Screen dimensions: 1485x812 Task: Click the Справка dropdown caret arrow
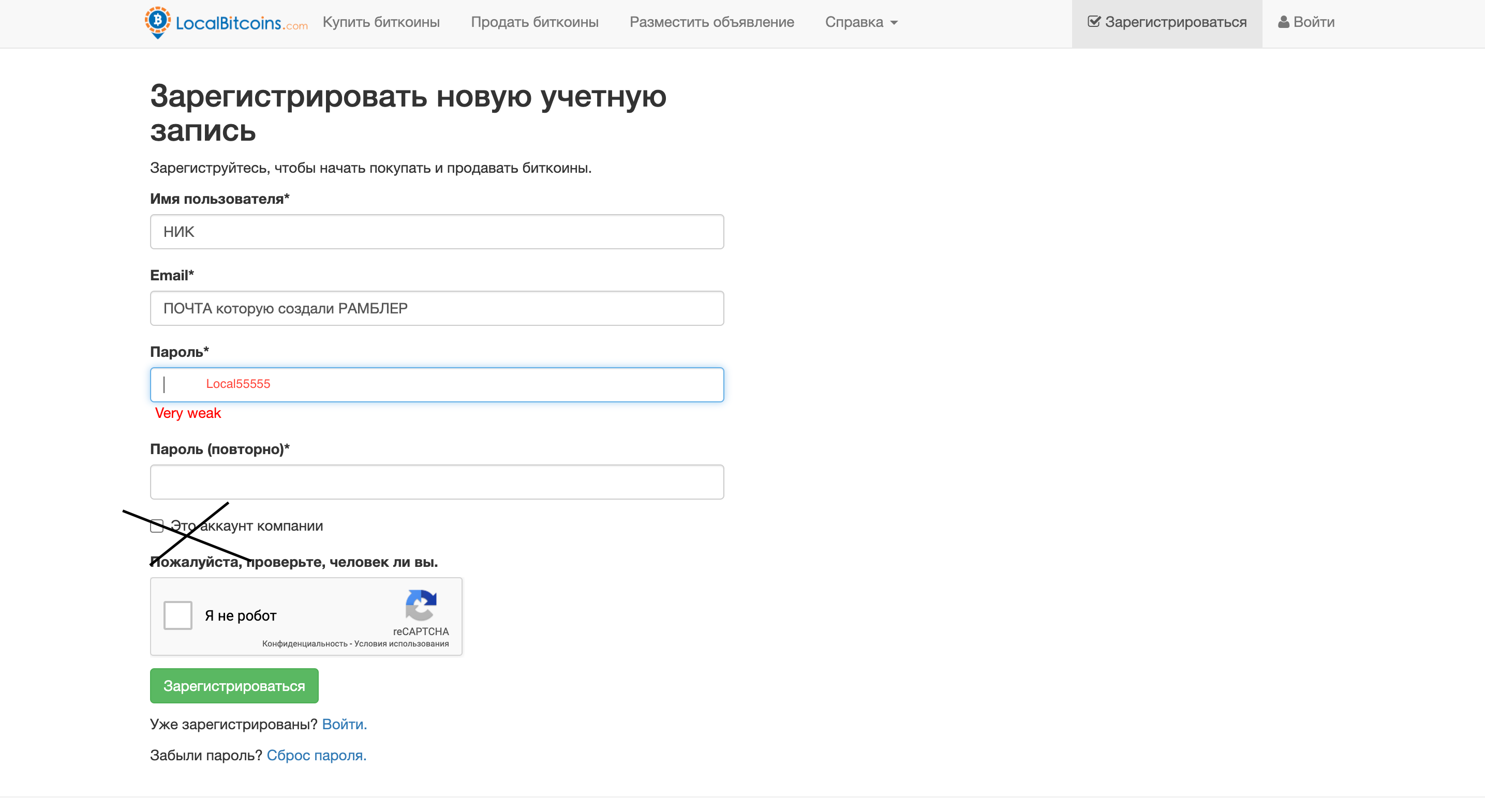pyautogui.click(x=894, y=23)
